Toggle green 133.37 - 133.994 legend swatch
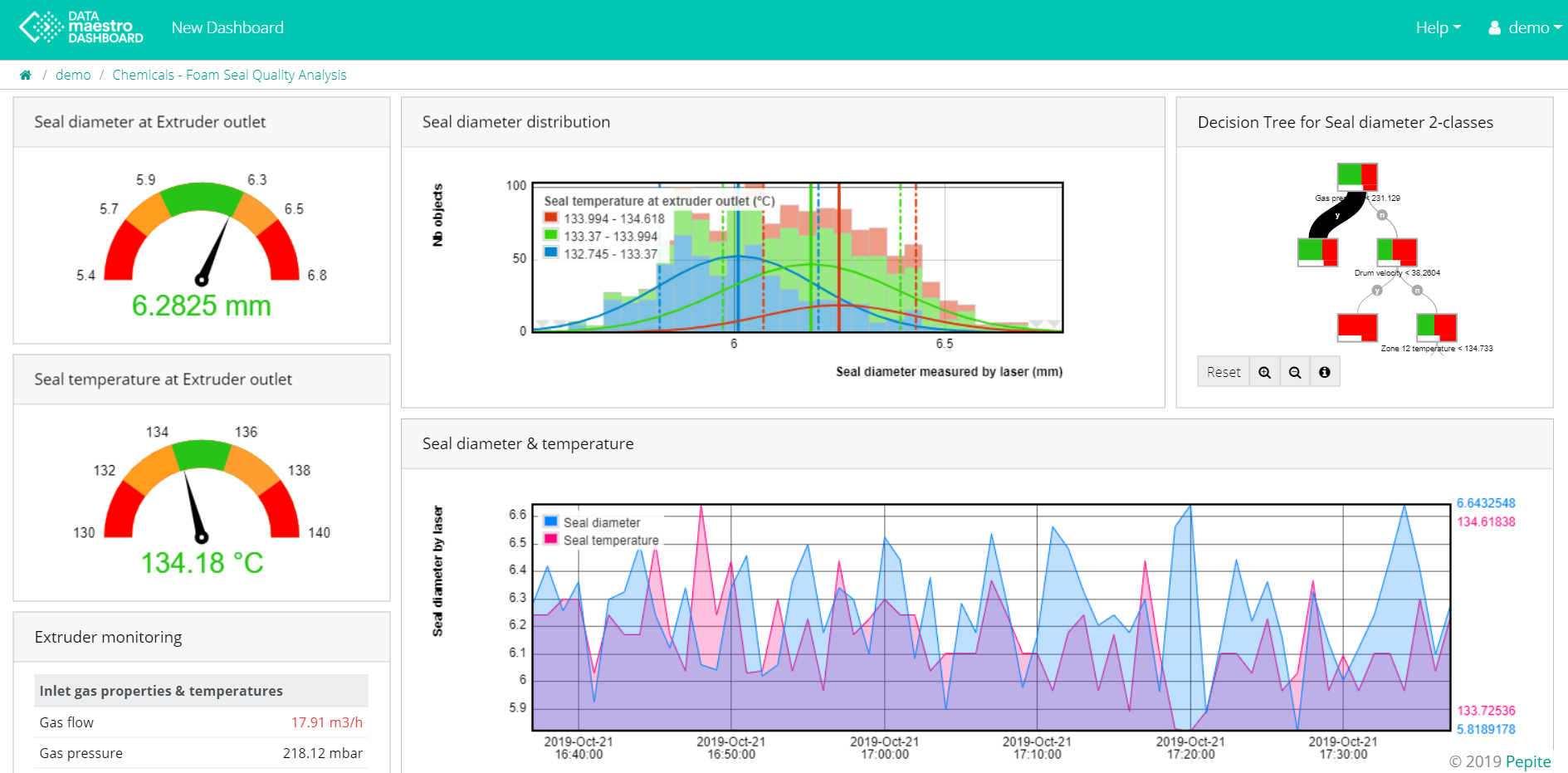Image resolution: width=1568 pixels, height=773 pixels. [x=551, y=235]
